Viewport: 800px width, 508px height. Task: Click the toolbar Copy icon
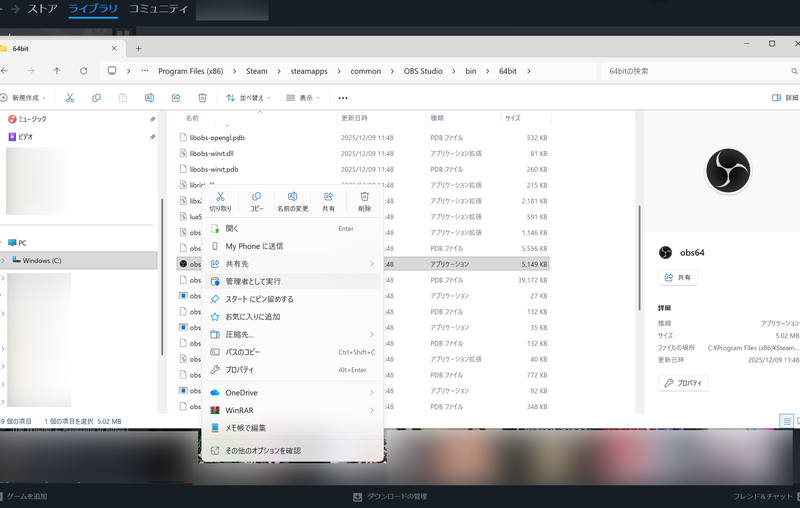coord(96,98)
